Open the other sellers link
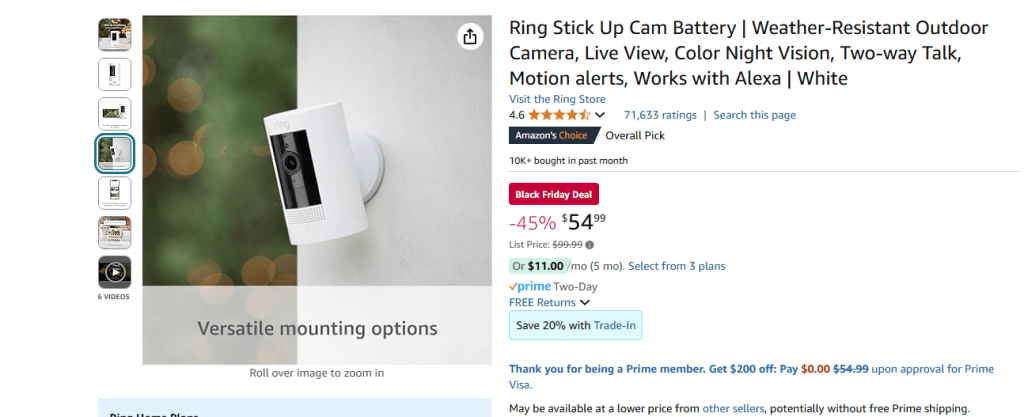This screenshot has width=1024, height=417. coord(733,408)
